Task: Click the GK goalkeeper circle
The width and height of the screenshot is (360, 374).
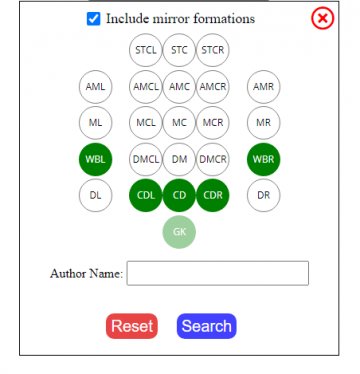Action: [x=179, y=232]
